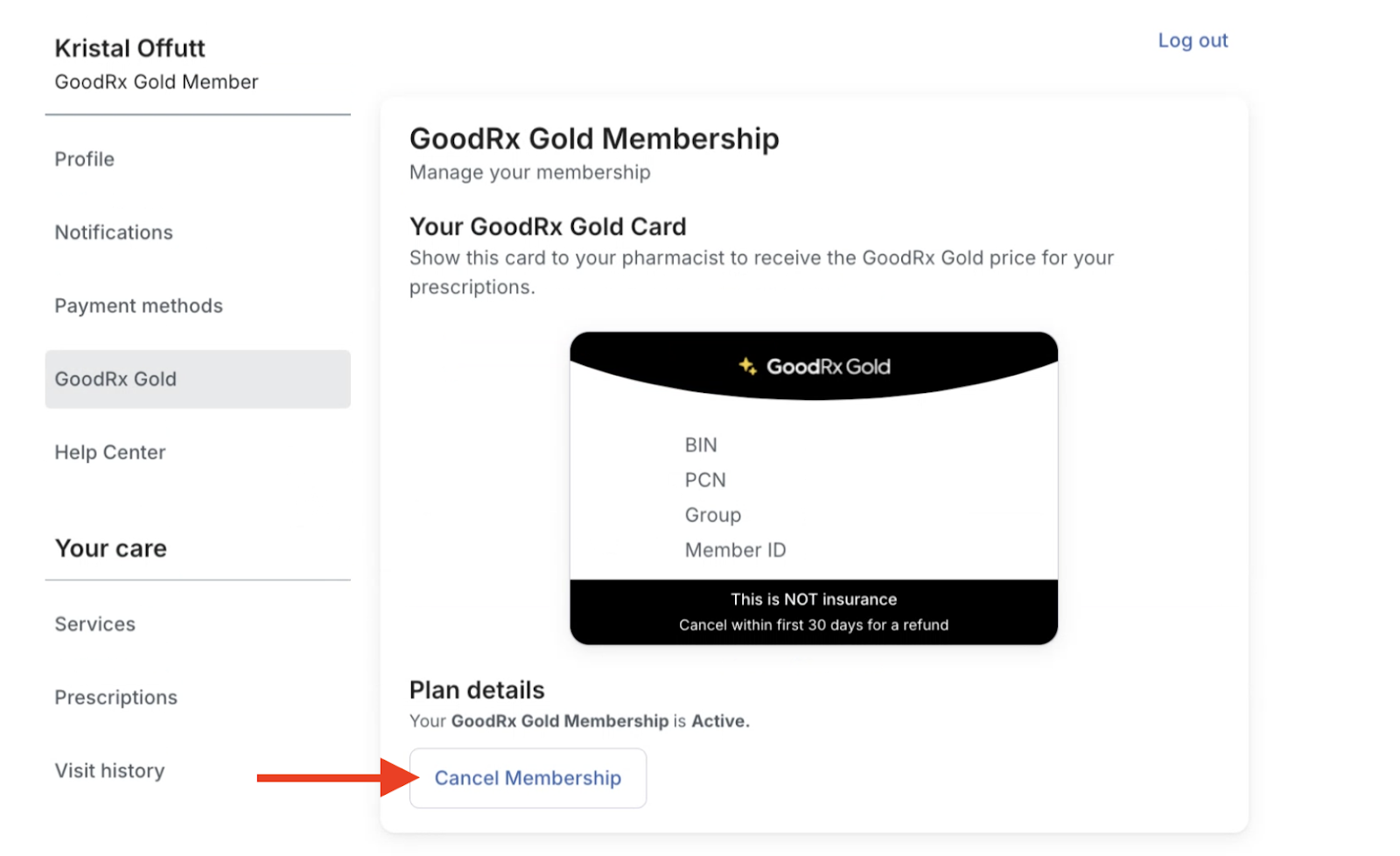Open the Services page
Screen dimensions: 1400x856
[94, 623]
